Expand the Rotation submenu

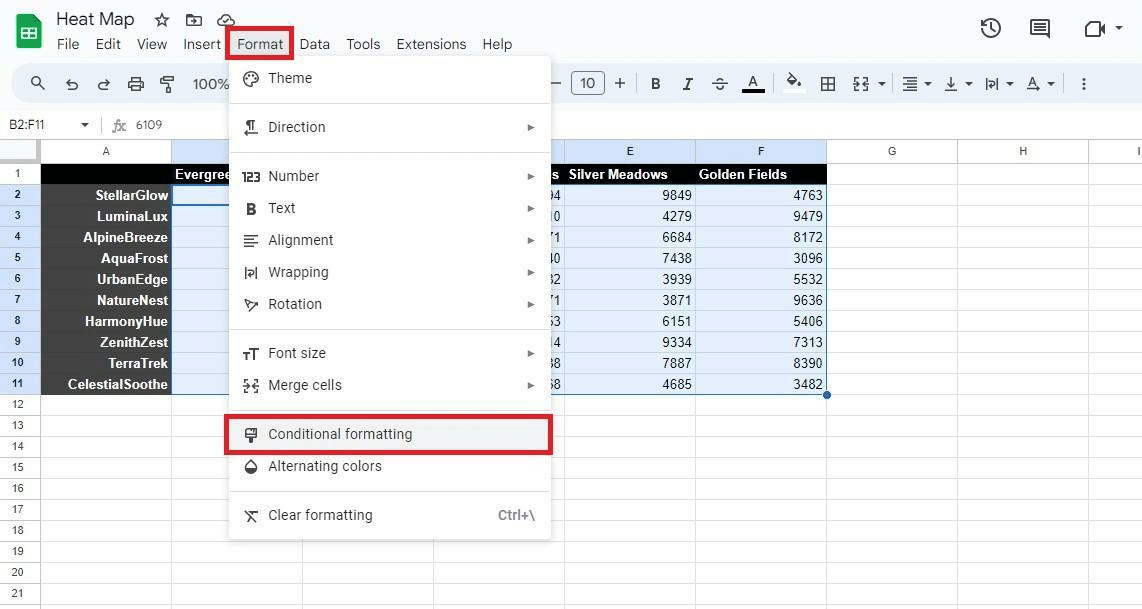point(390,304)
